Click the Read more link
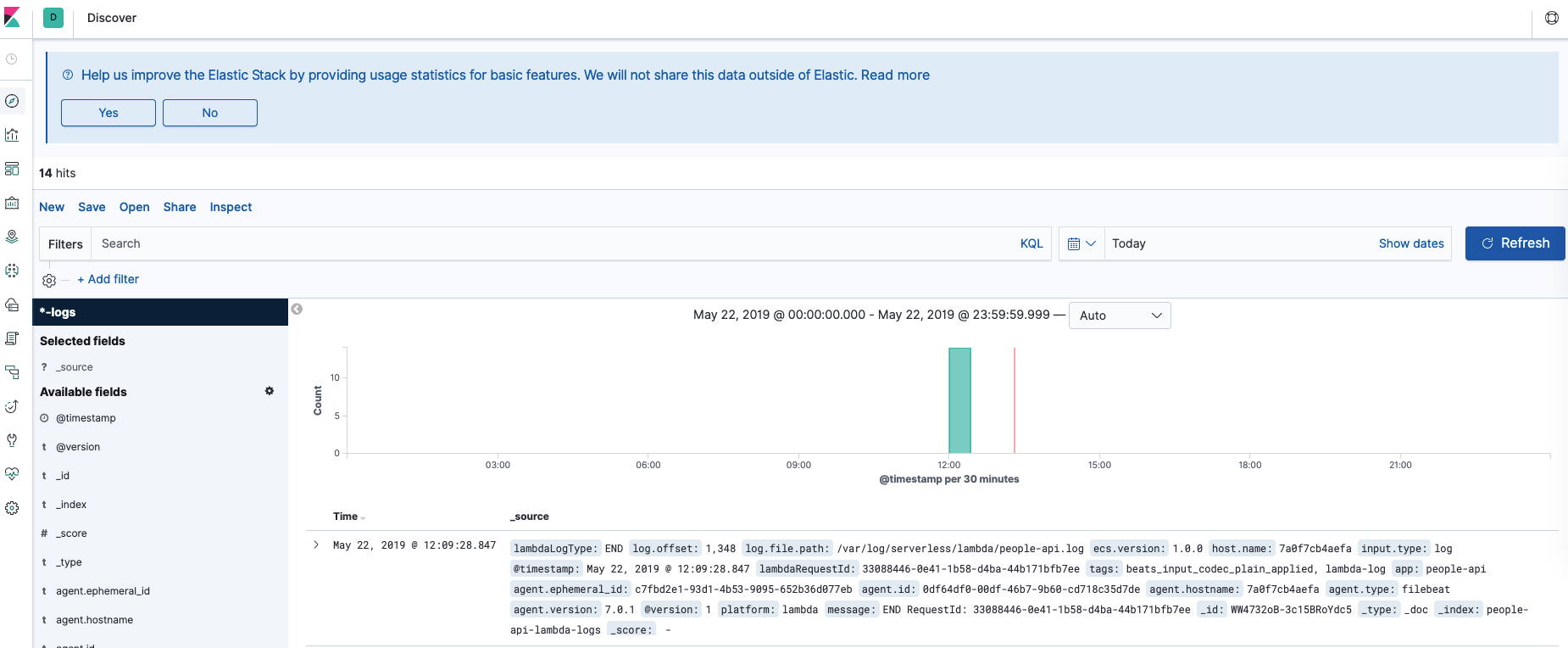The width and height of the screenshot is (1568, 648). (x=895, y=75)
